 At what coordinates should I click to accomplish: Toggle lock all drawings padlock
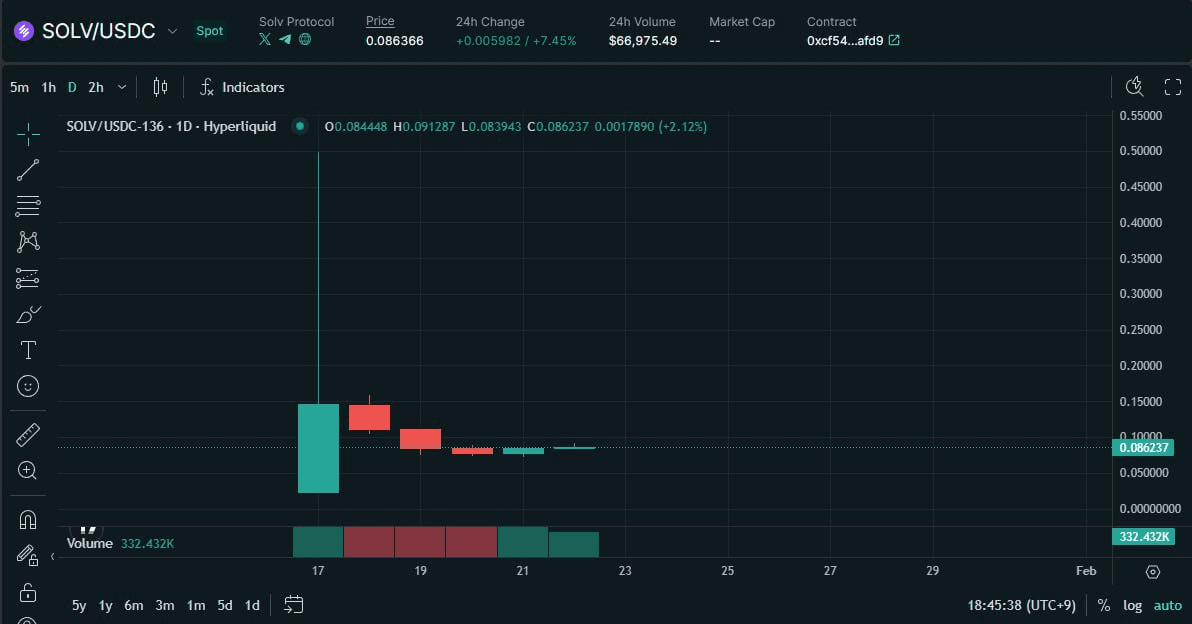pyautogui.click(x=28, y=592)
